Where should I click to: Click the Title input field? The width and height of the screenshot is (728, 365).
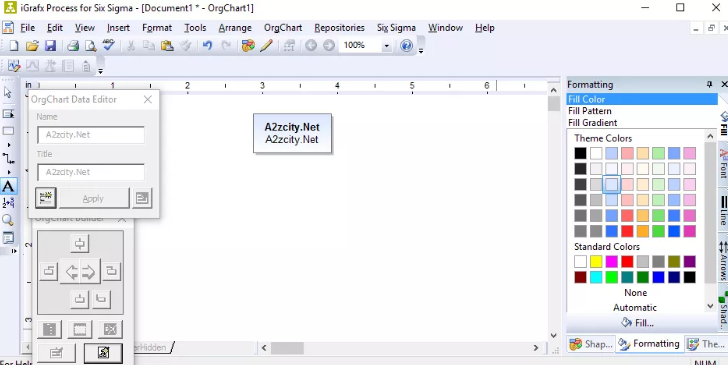91,172
